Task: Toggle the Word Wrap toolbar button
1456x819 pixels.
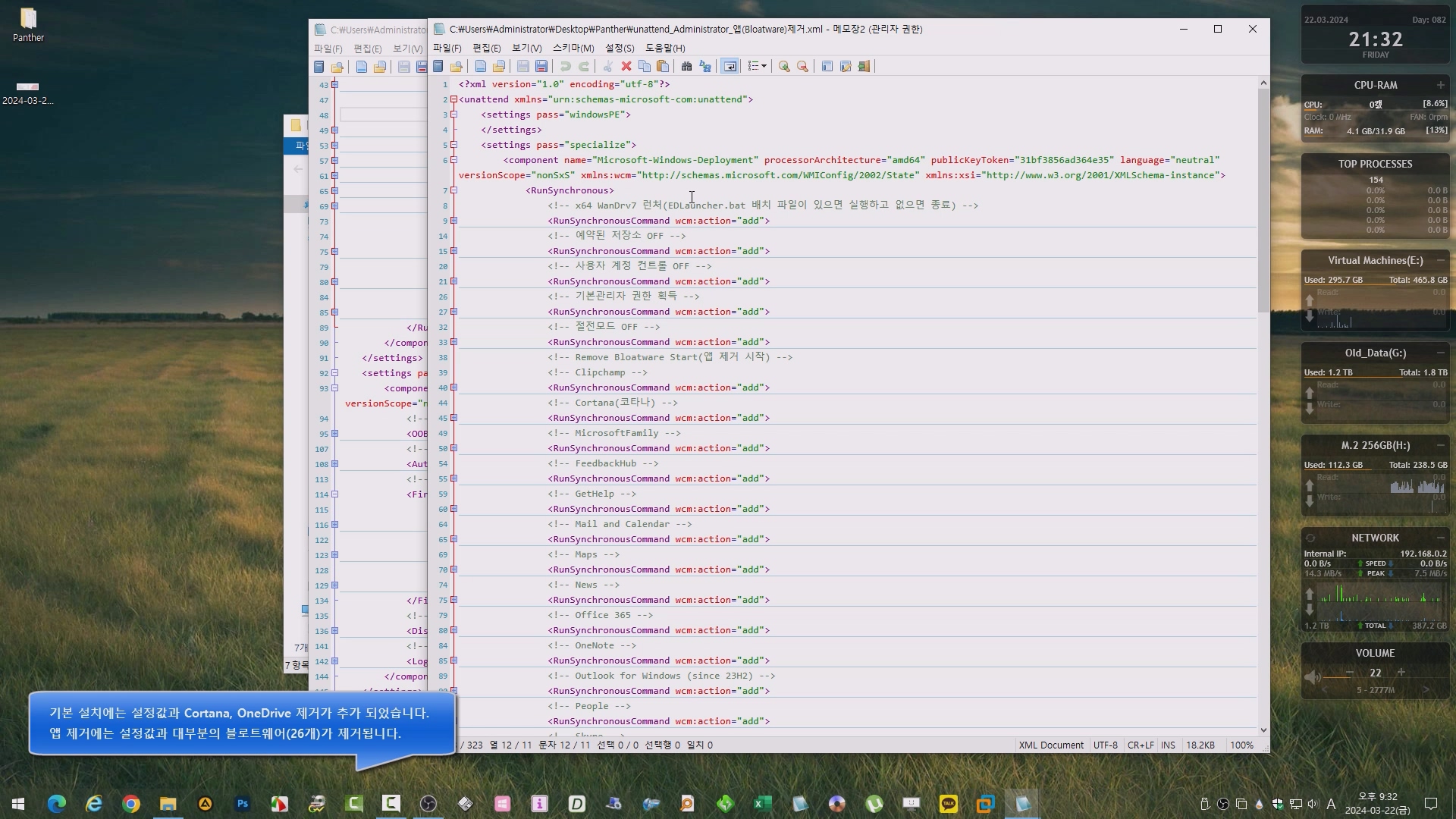Action: coord(730,67)
